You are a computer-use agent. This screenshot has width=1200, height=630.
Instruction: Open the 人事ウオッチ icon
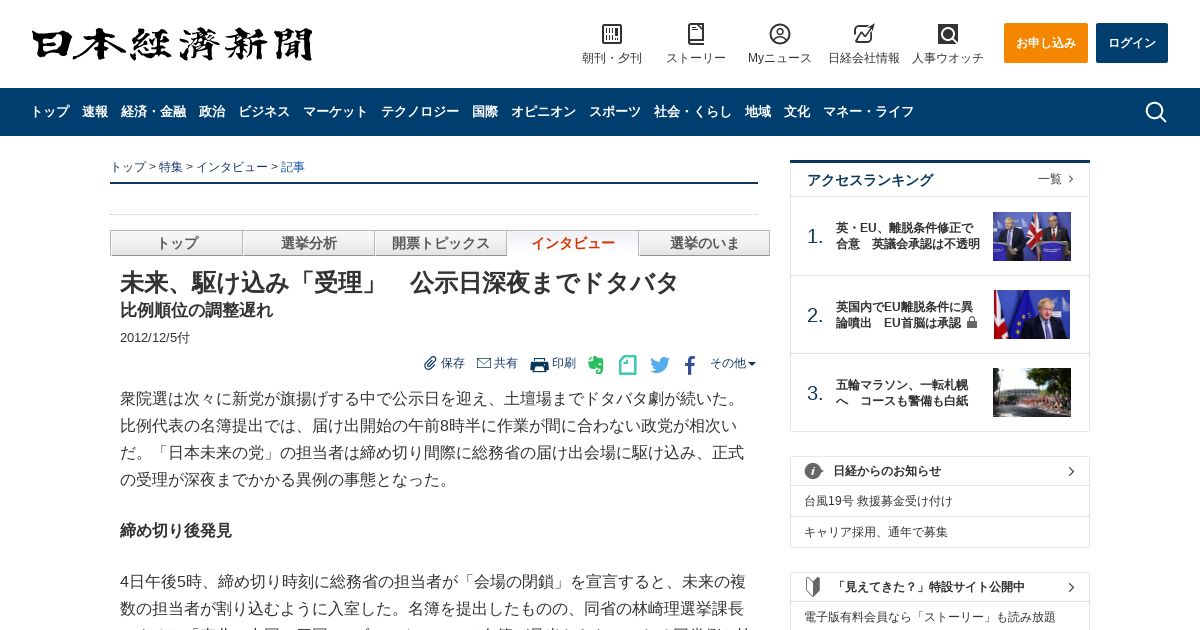click(x=948, y=34)
